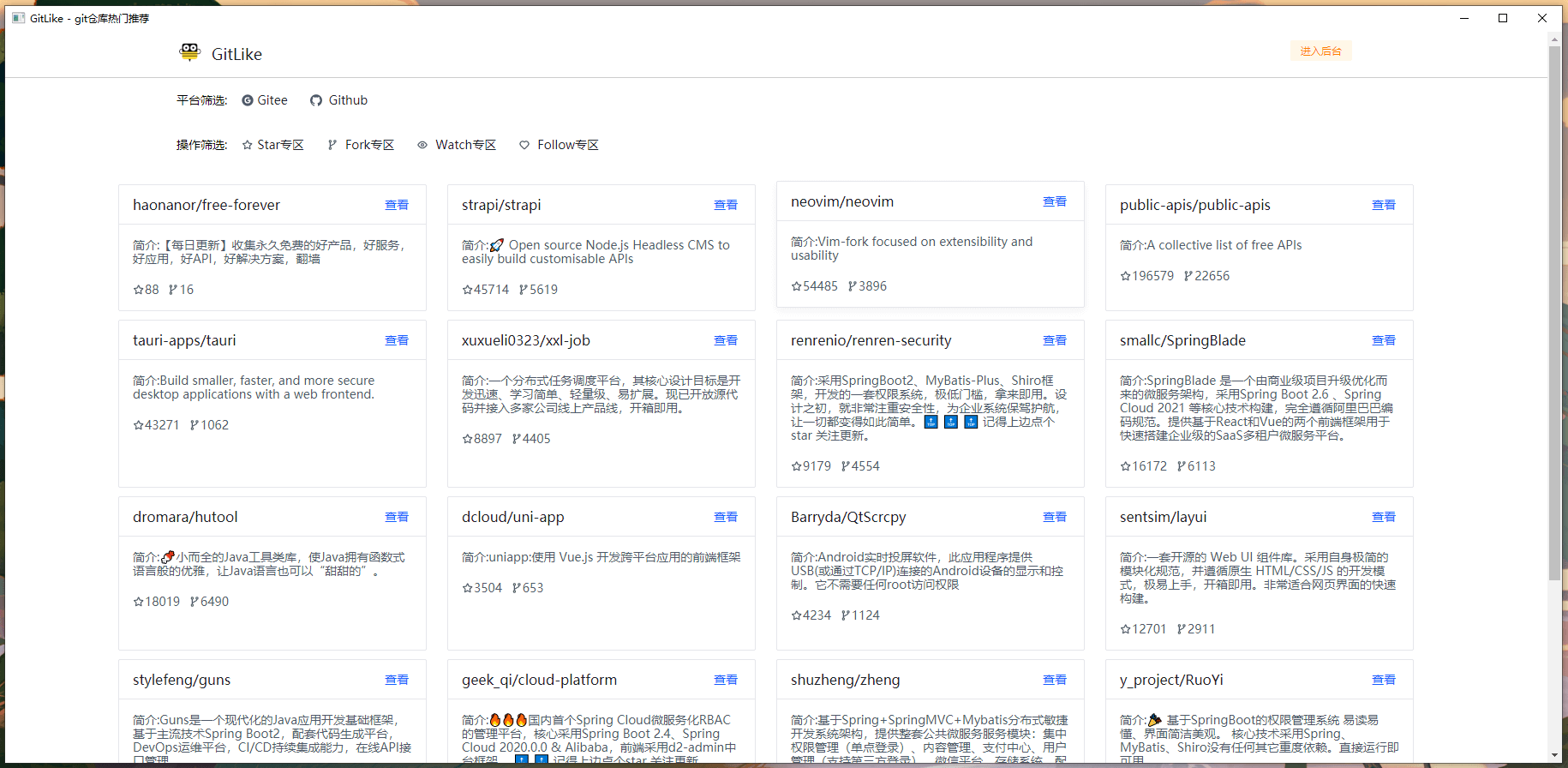Click the window title bar app icon

(x=18, y=18)
